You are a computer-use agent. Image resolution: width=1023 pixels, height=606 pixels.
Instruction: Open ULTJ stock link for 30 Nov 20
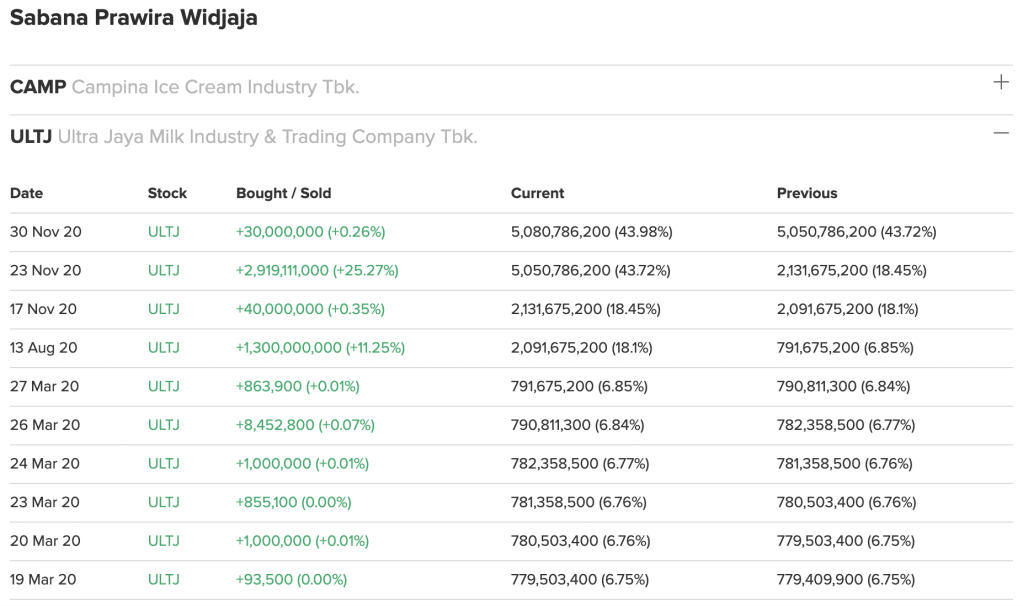click(164, 232)
